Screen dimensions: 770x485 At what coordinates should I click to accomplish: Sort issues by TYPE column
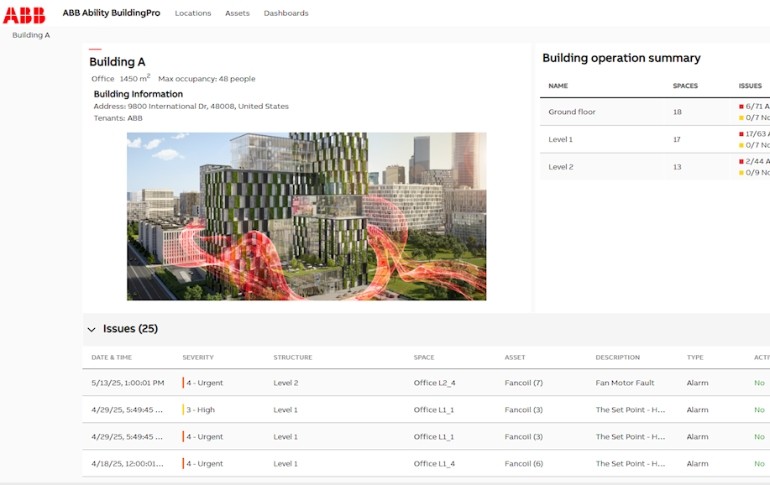coord(695,357)
